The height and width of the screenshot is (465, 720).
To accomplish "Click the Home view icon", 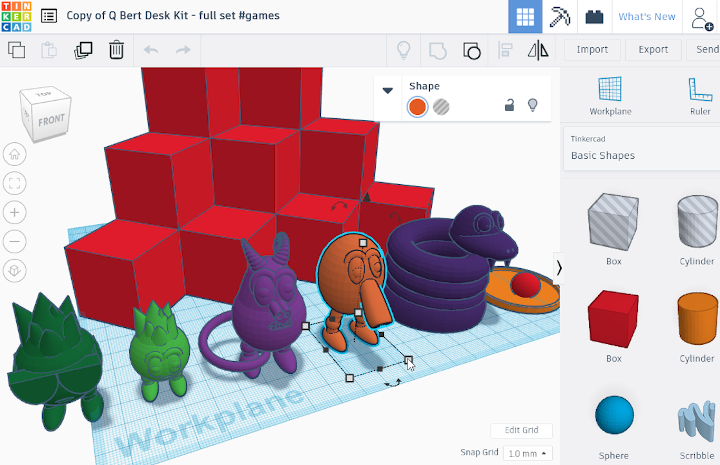I will click(x=15, y=154).
